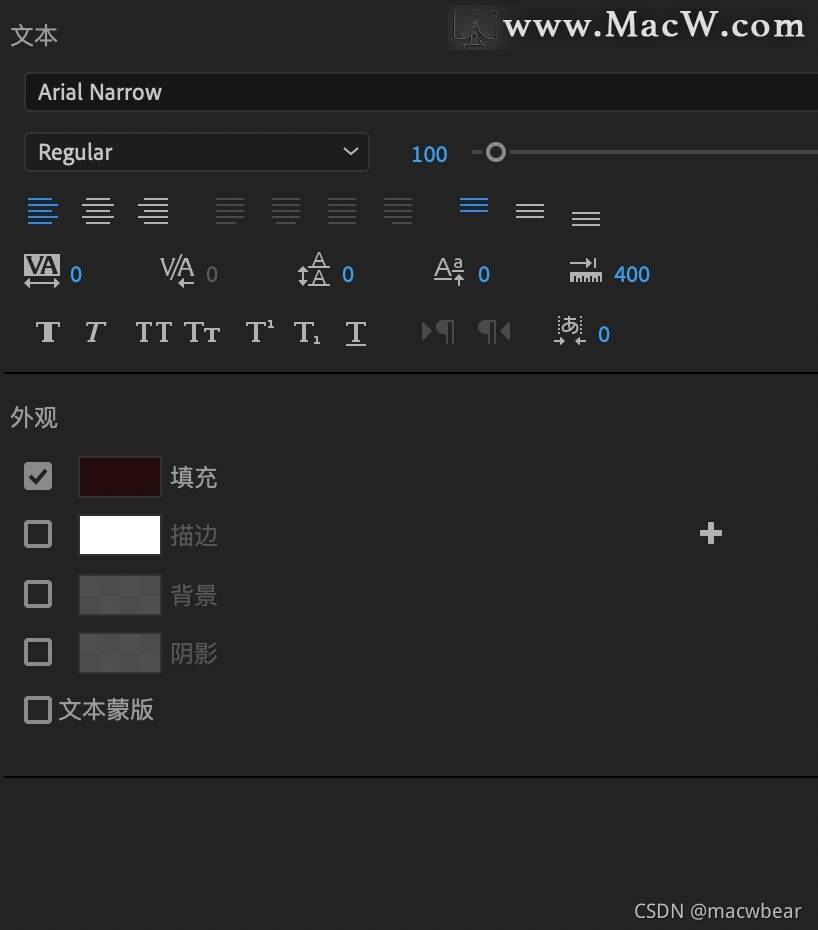This screenshot has height=930, width=818.
Task: Select center align text
Action: click(x=98, y=211)
